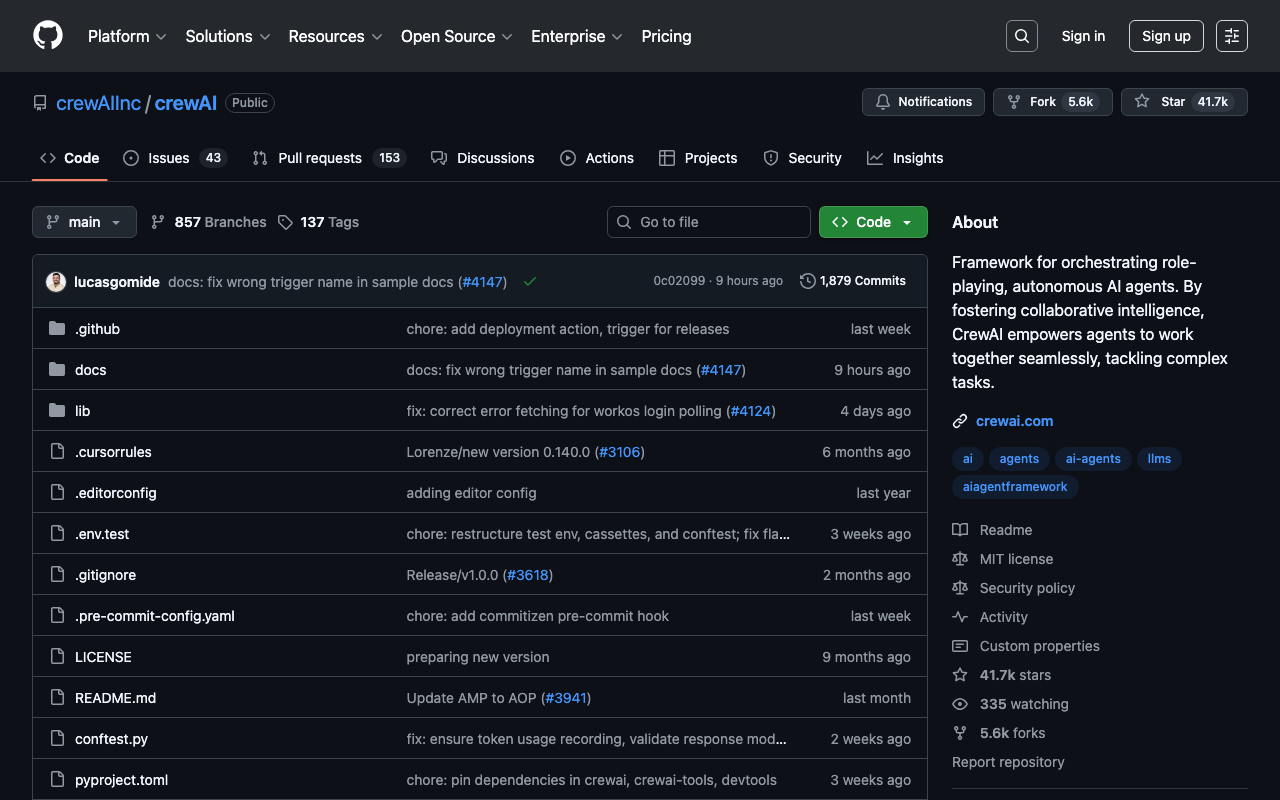Open the green Code dropdown
This screenshot has width=1280, height=800.
click(x=873, y=222)
